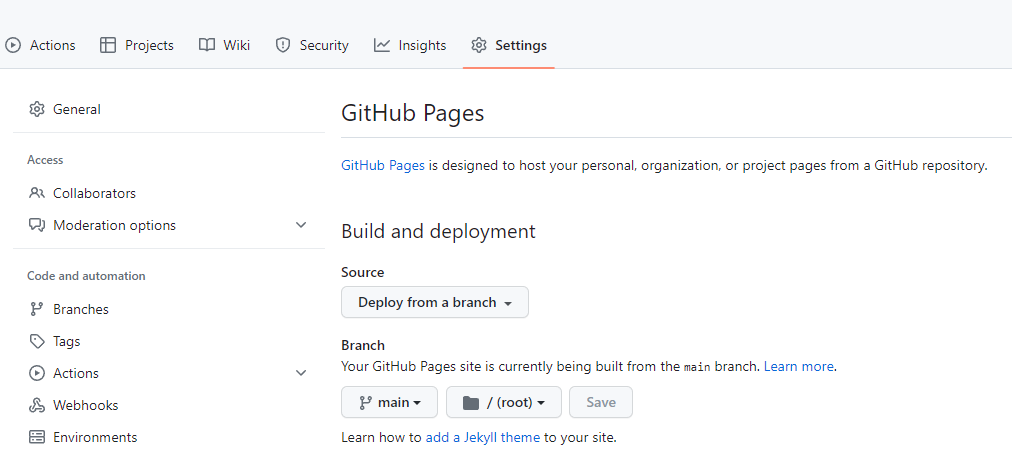
Task: Click the Access section label
Action: coord(45,160)
